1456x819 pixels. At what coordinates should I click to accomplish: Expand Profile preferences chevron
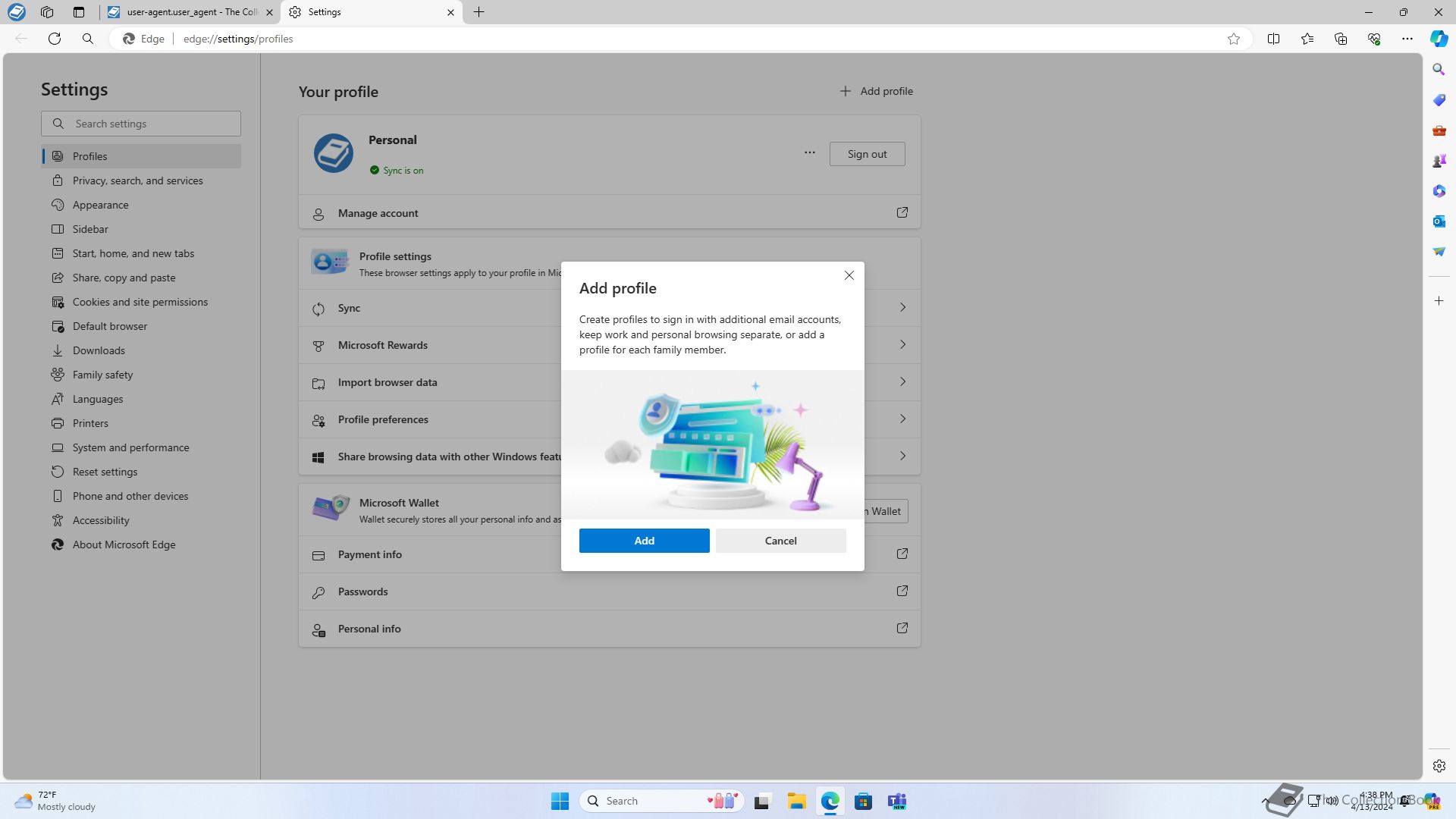[x=902, y=419]
